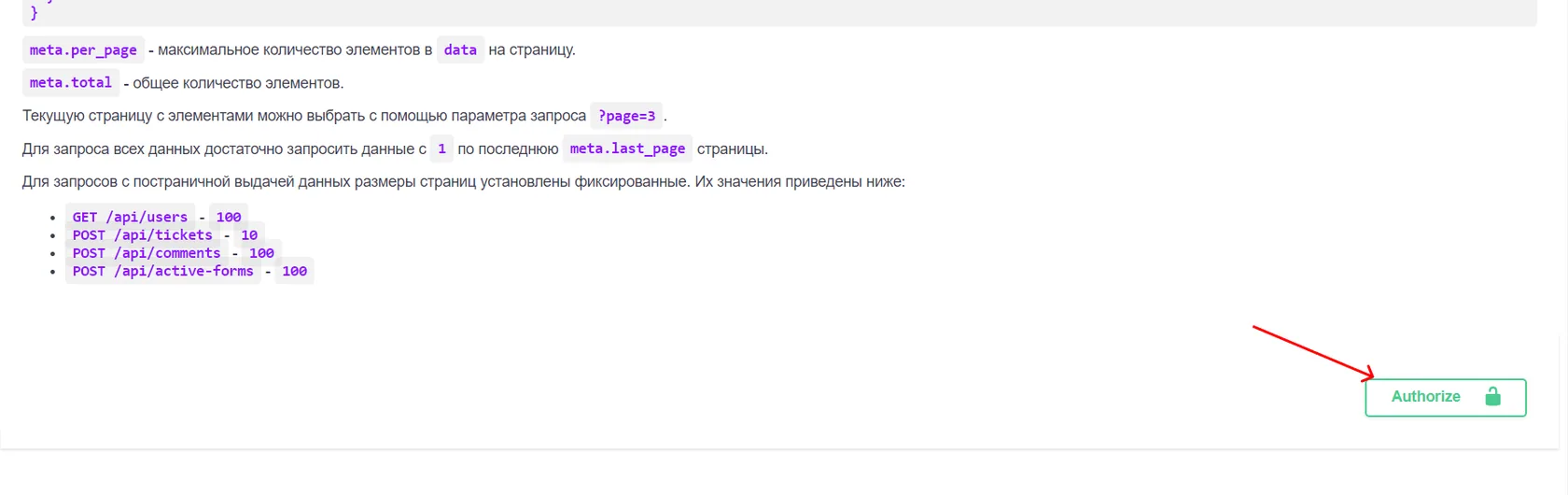Click the ?page=3 query parameter code
The image size is (1568, 495).
(626, 116)
